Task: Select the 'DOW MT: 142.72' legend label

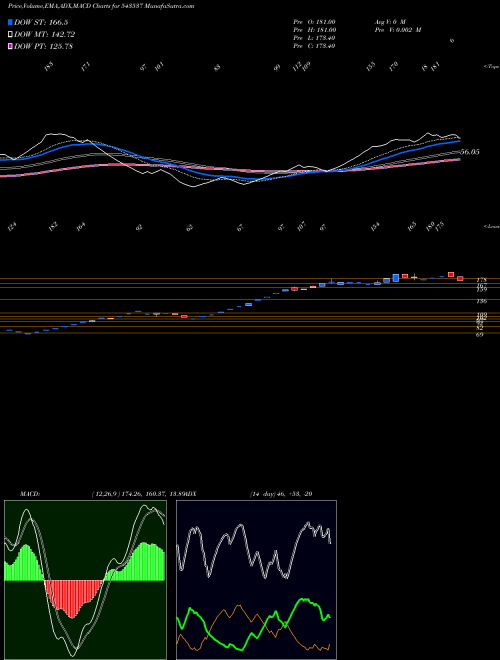Action: (x=44, y=35)
